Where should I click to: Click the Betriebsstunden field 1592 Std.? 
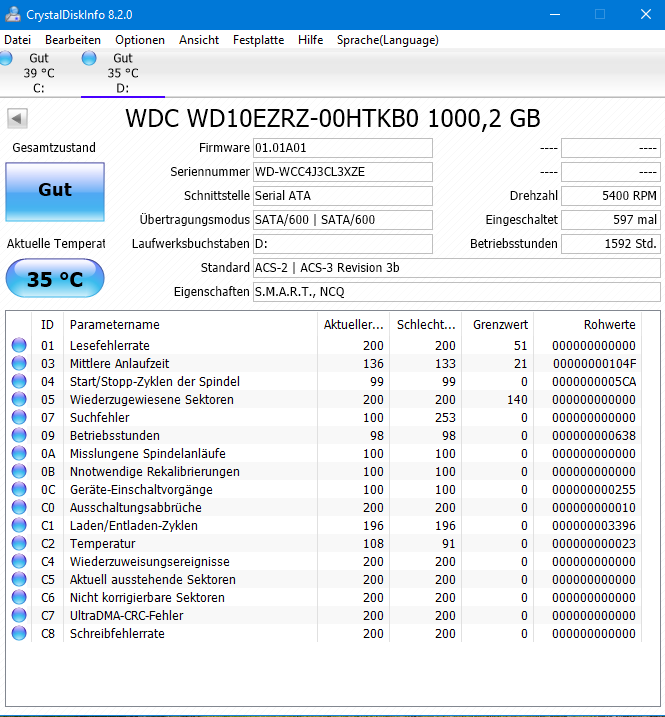611,244
